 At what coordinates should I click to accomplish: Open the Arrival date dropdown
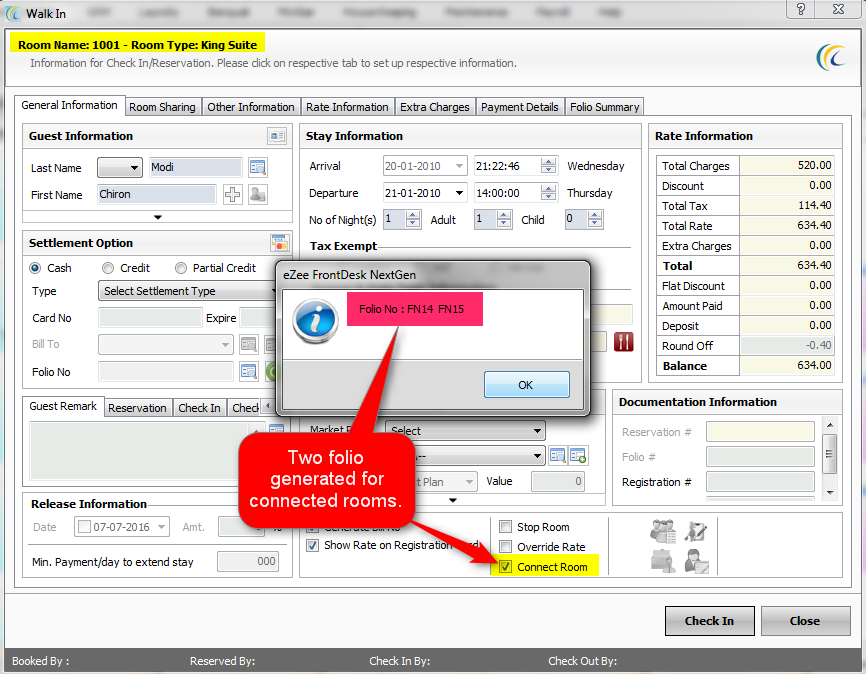point(459,166)
